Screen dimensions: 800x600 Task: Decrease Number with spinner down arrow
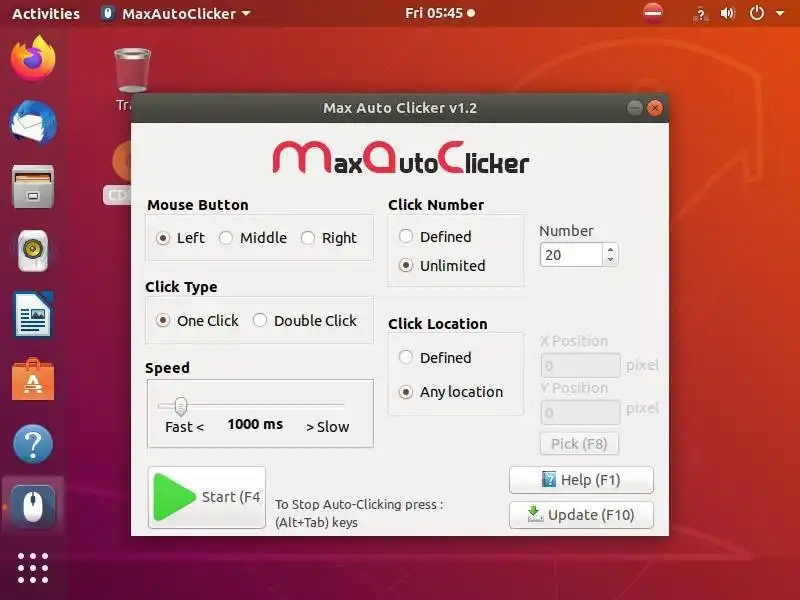coord(610,260)
